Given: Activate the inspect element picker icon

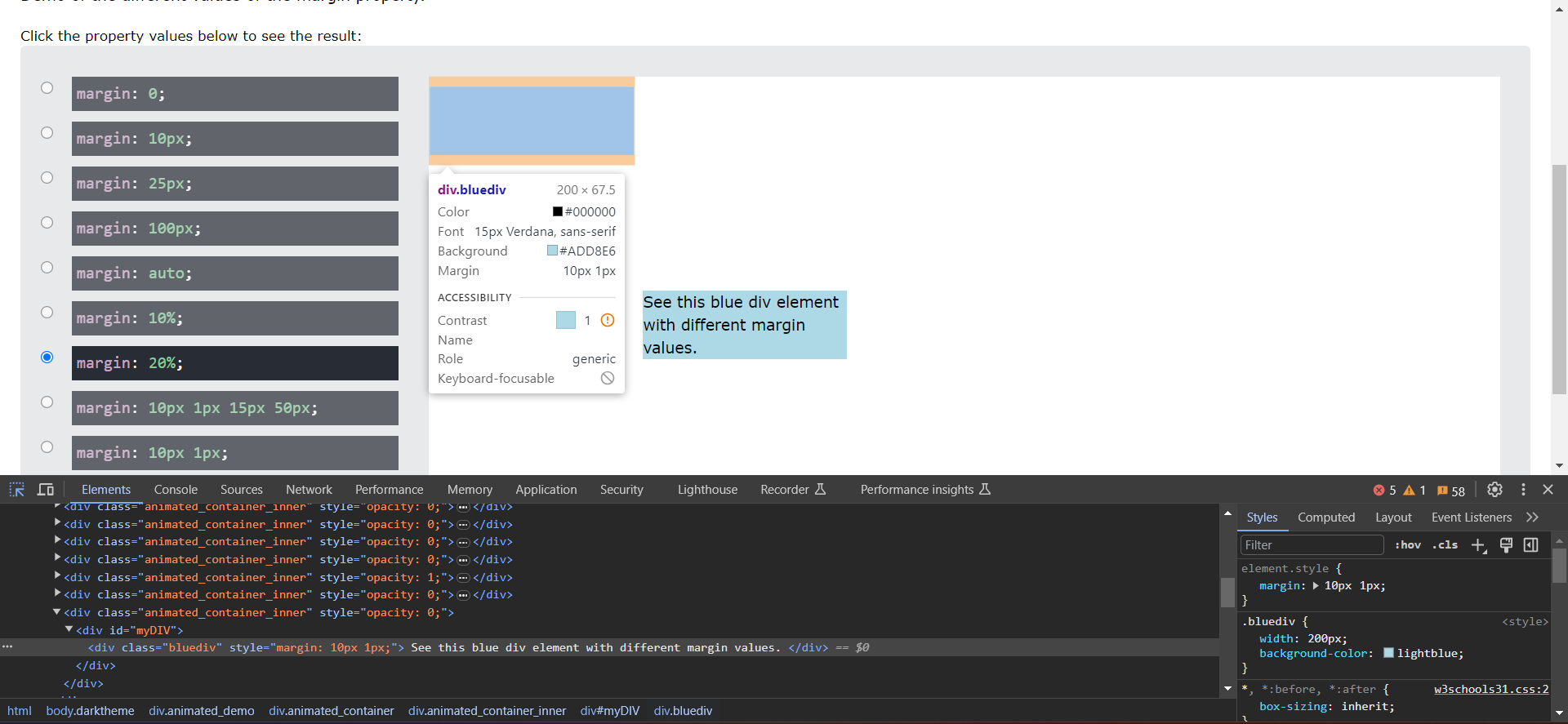Looking at the screenshot, I should tap(16, 490).
